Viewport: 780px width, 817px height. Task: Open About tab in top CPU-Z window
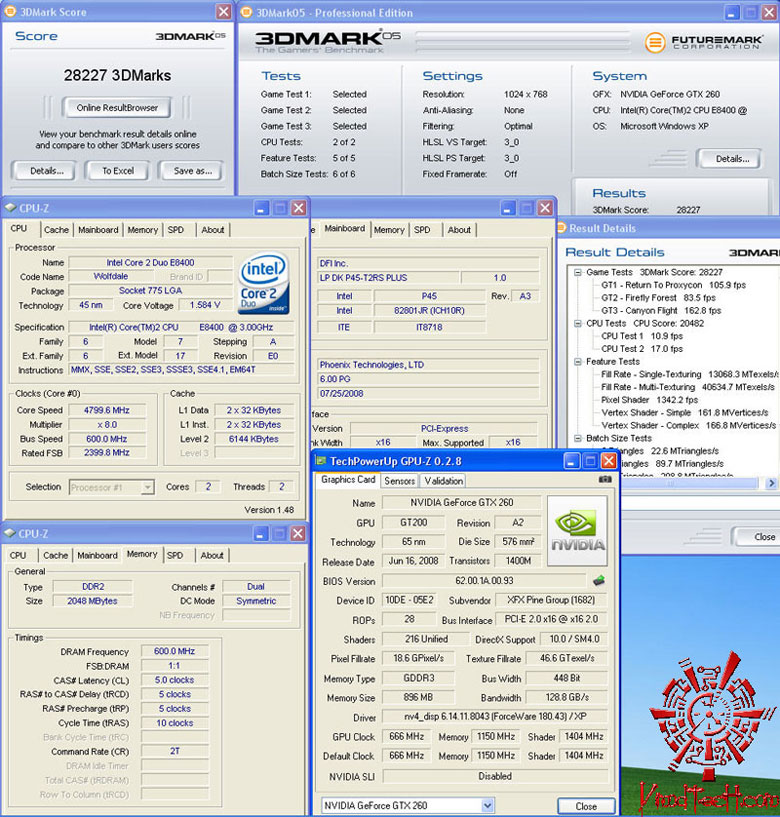pyautogui.click(x=213, y=230)
